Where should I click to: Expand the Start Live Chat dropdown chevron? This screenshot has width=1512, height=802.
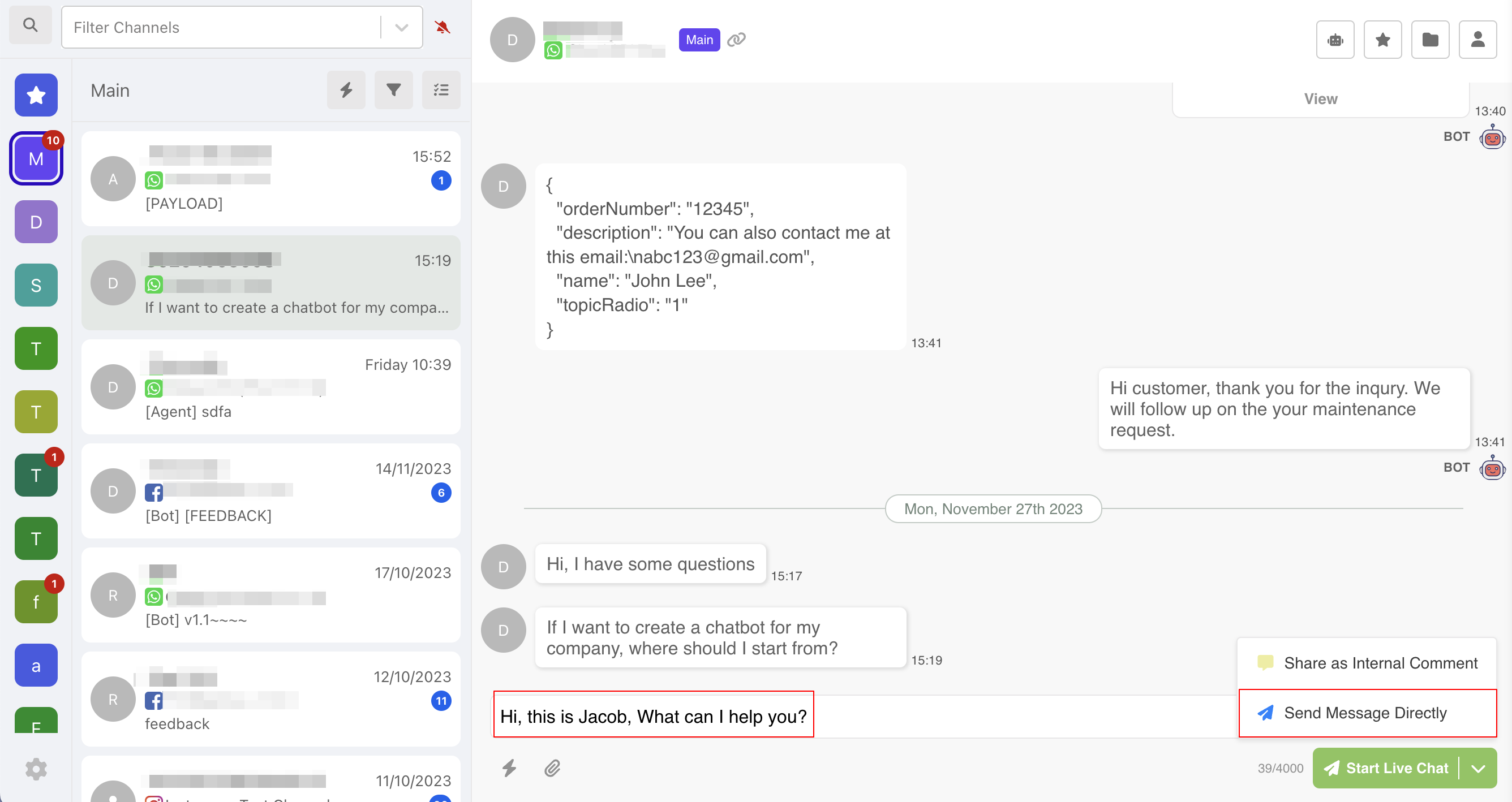1478,768
